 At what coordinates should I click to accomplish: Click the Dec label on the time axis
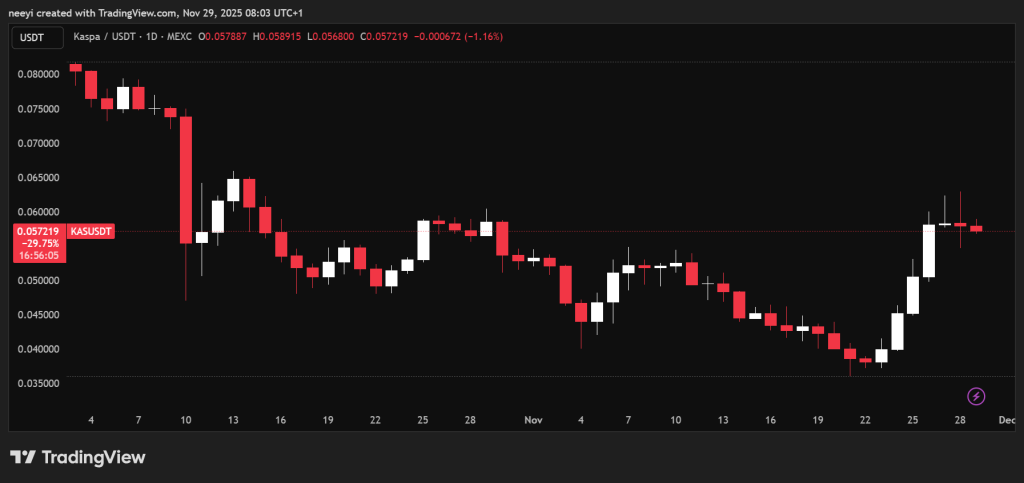click(1005, 421)
